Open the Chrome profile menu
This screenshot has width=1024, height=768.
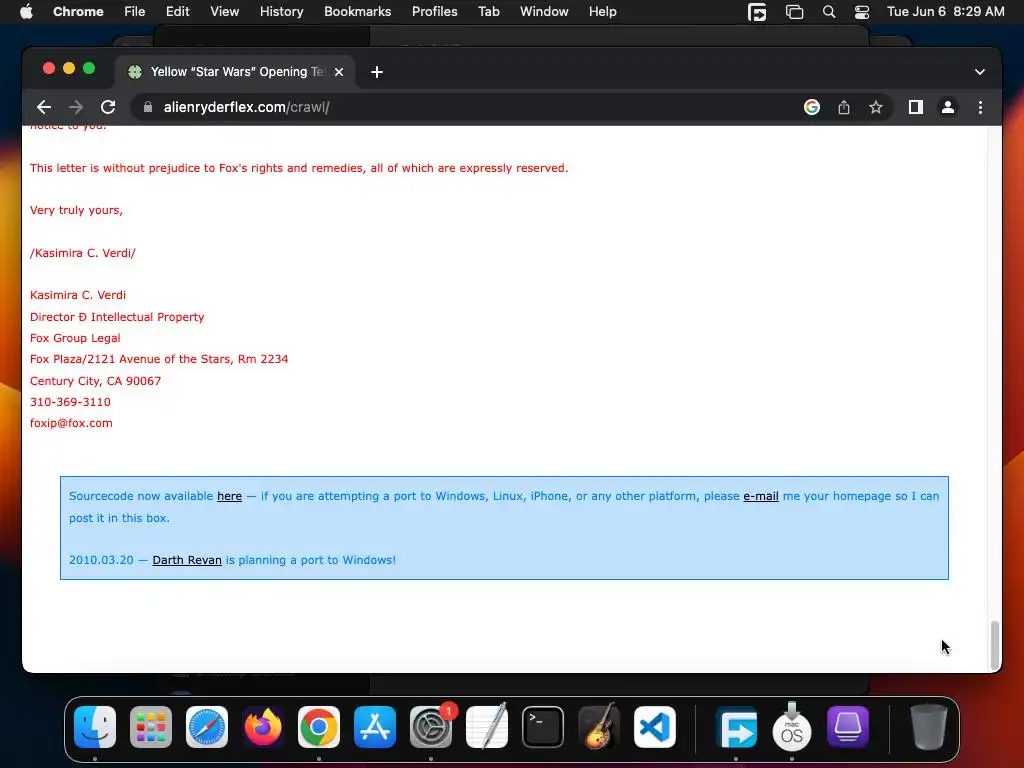(948, 107)
